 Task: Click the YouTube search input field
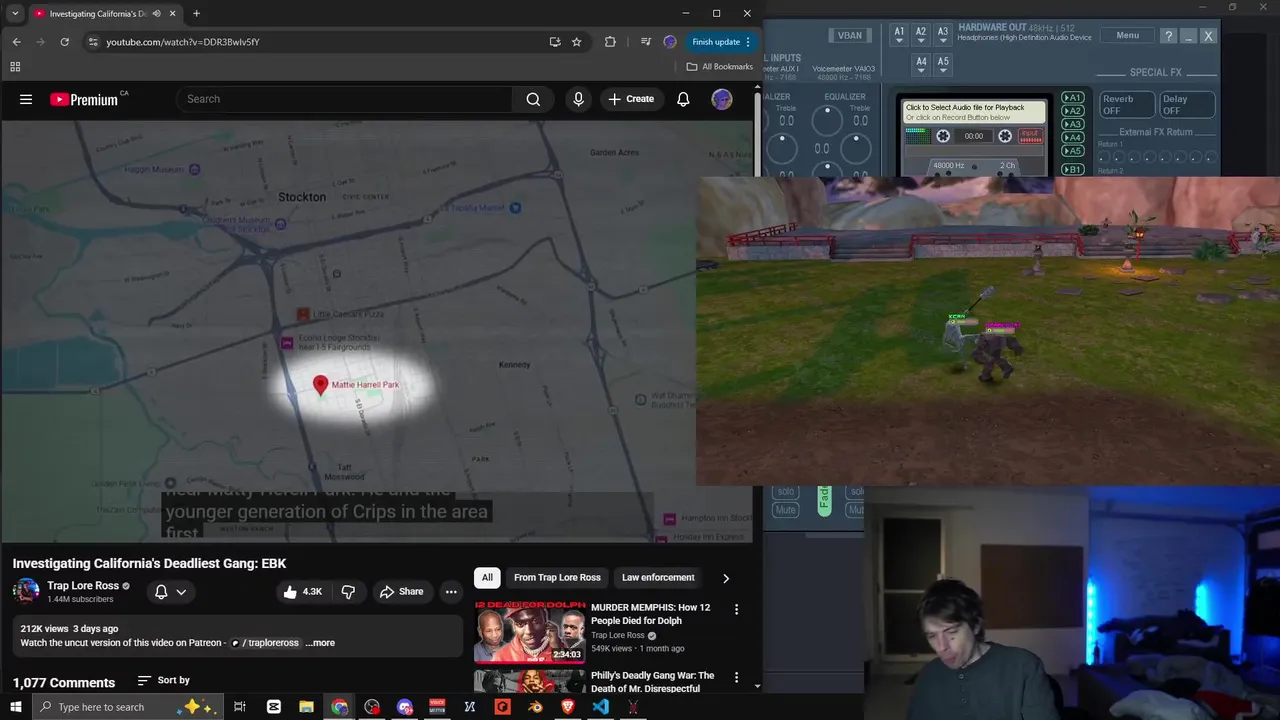(x=343, y=99)
